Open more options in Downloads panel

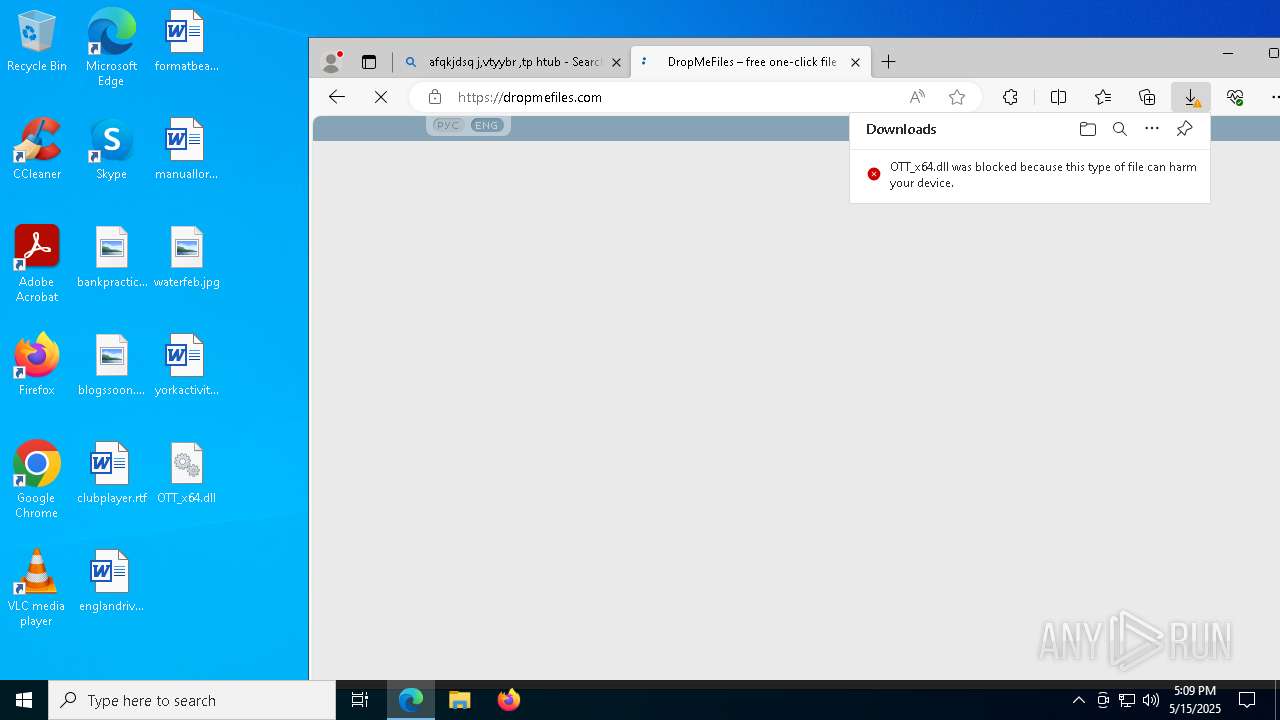(1152, 129)
